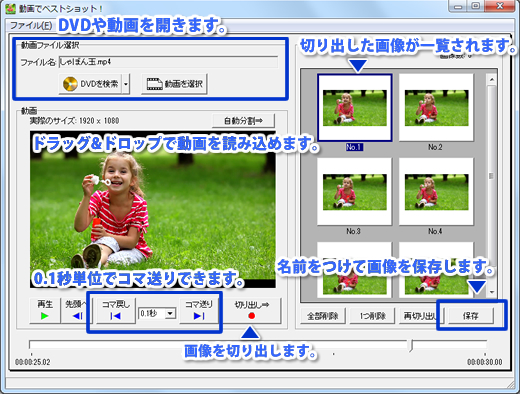Click the app icon in title bar
The width and height of the screenshot is (520, 394).
click(10, 8)
